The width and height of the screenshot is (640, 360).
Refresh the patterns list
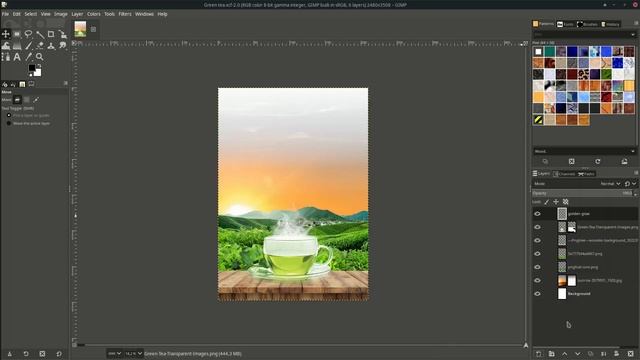click(598, 162)
